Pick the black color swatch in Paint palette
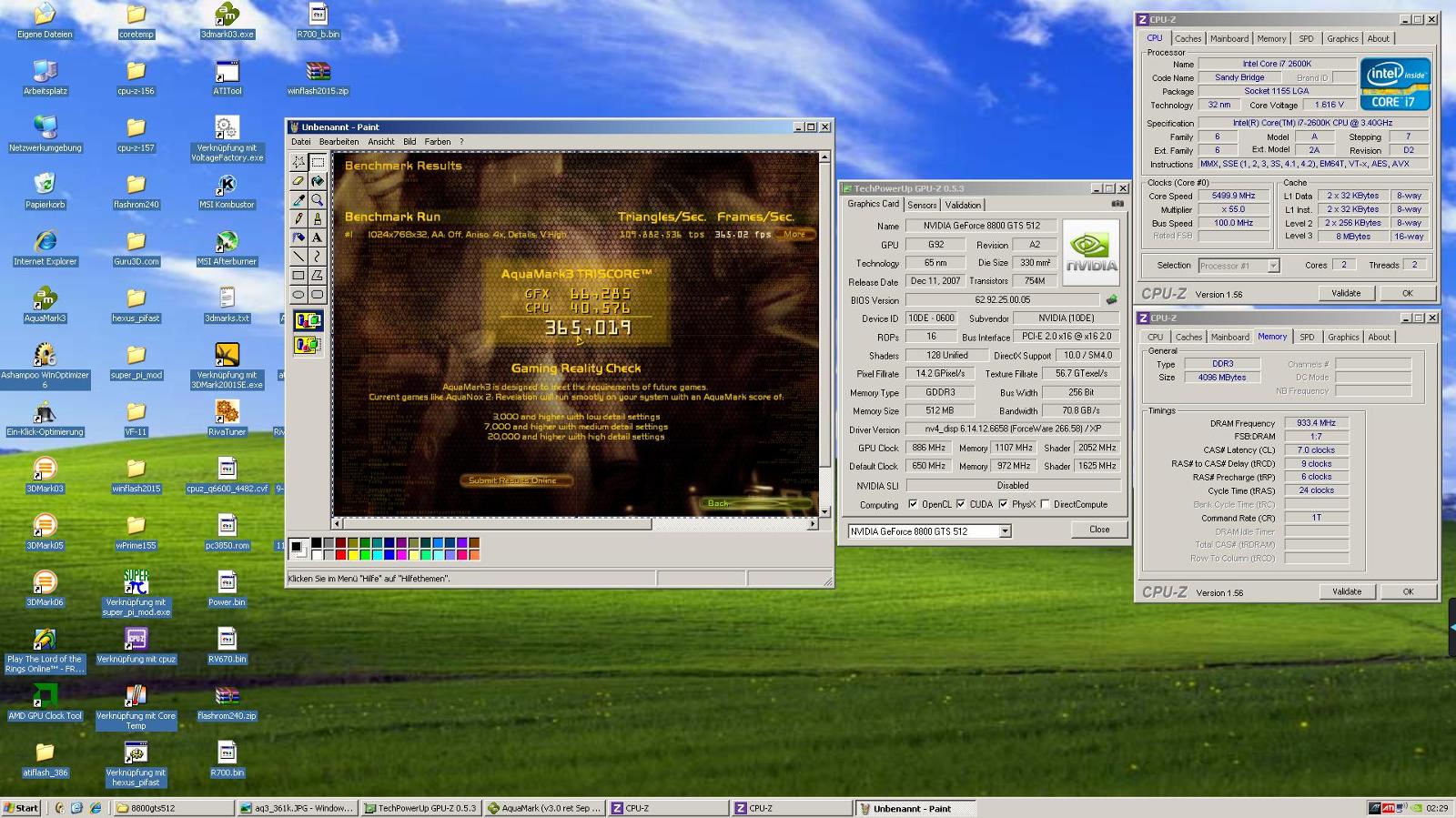The width and height of the screenshot is (1456, 818). click(x=317, y=543)
